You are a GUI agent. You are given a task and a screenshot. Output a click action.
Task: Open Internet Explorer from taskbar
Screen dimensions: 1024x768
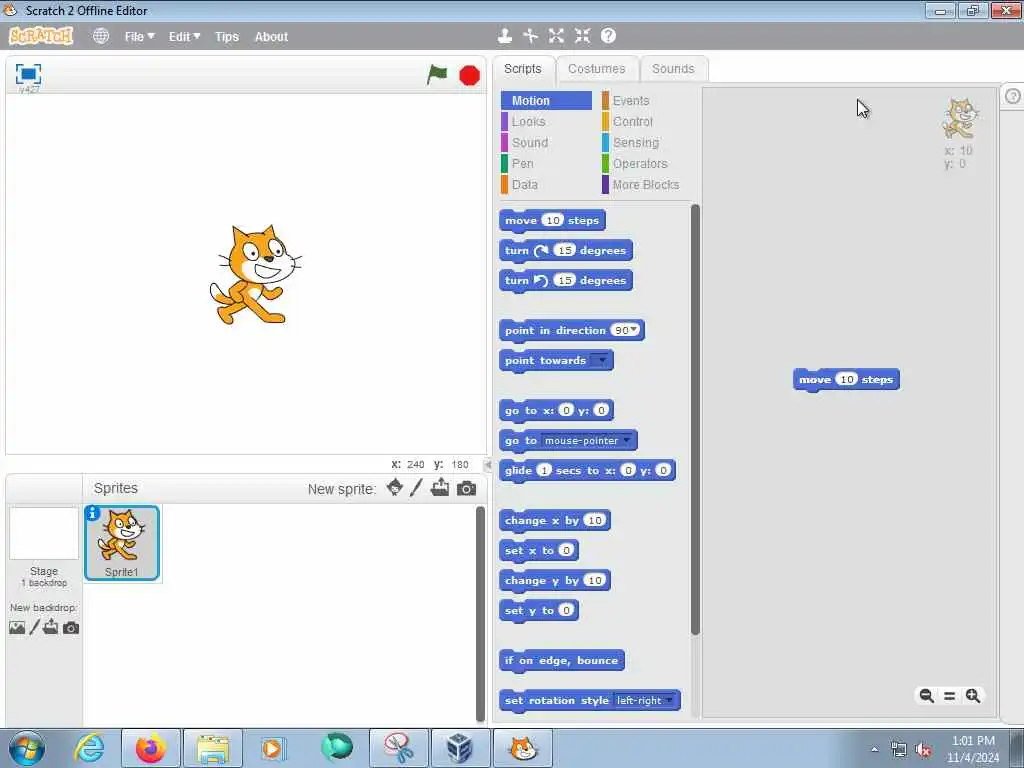[89, 748]
